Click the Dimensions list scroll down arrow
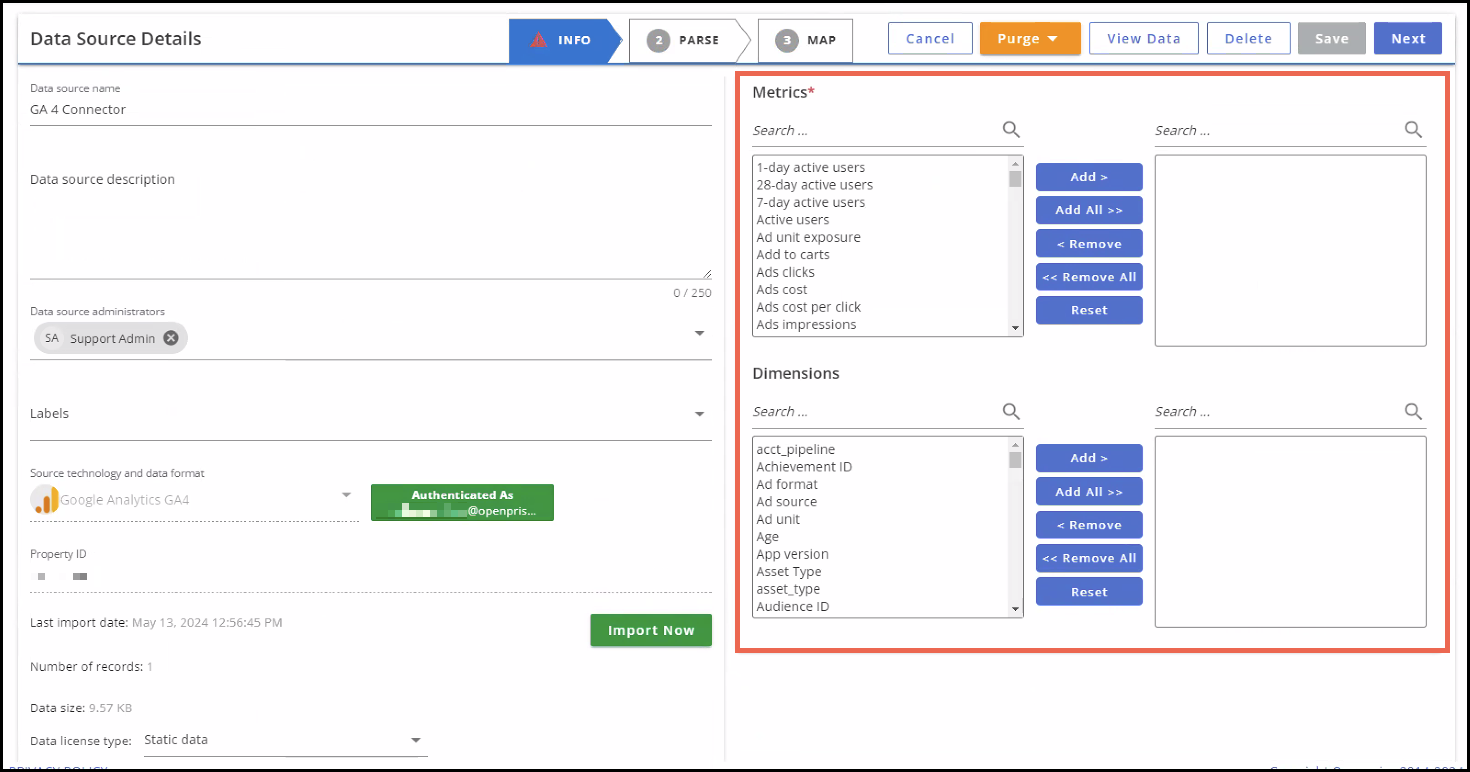The width and height of the screenshot is (1470, 772). [1015, 609]
